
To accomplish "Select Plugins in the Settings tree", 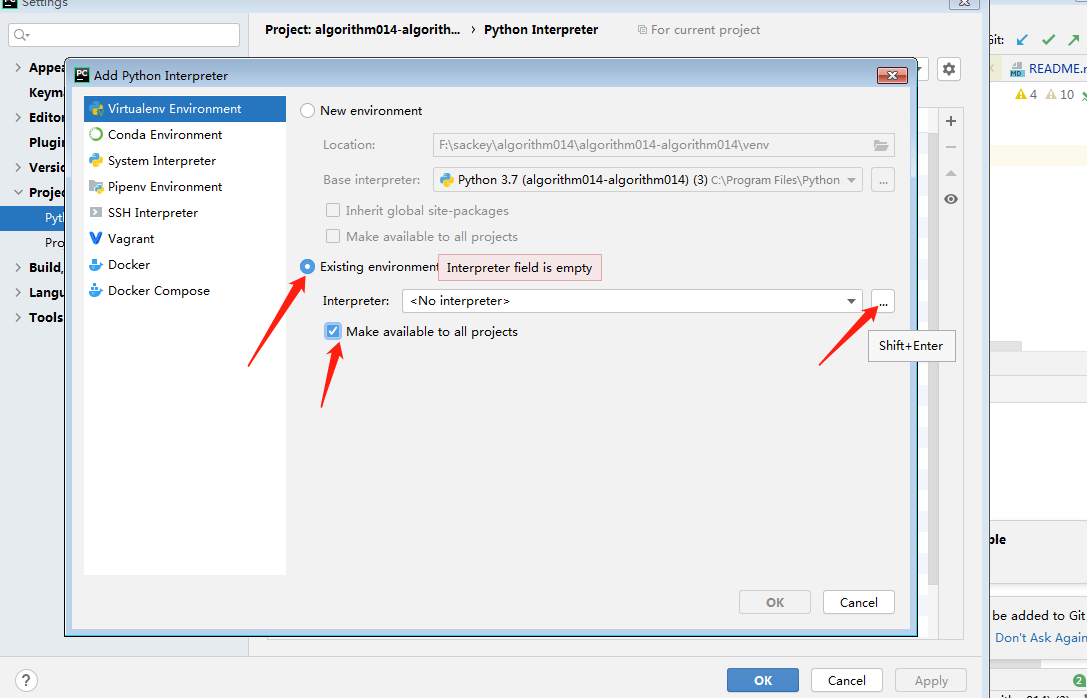I will point(46,142).
